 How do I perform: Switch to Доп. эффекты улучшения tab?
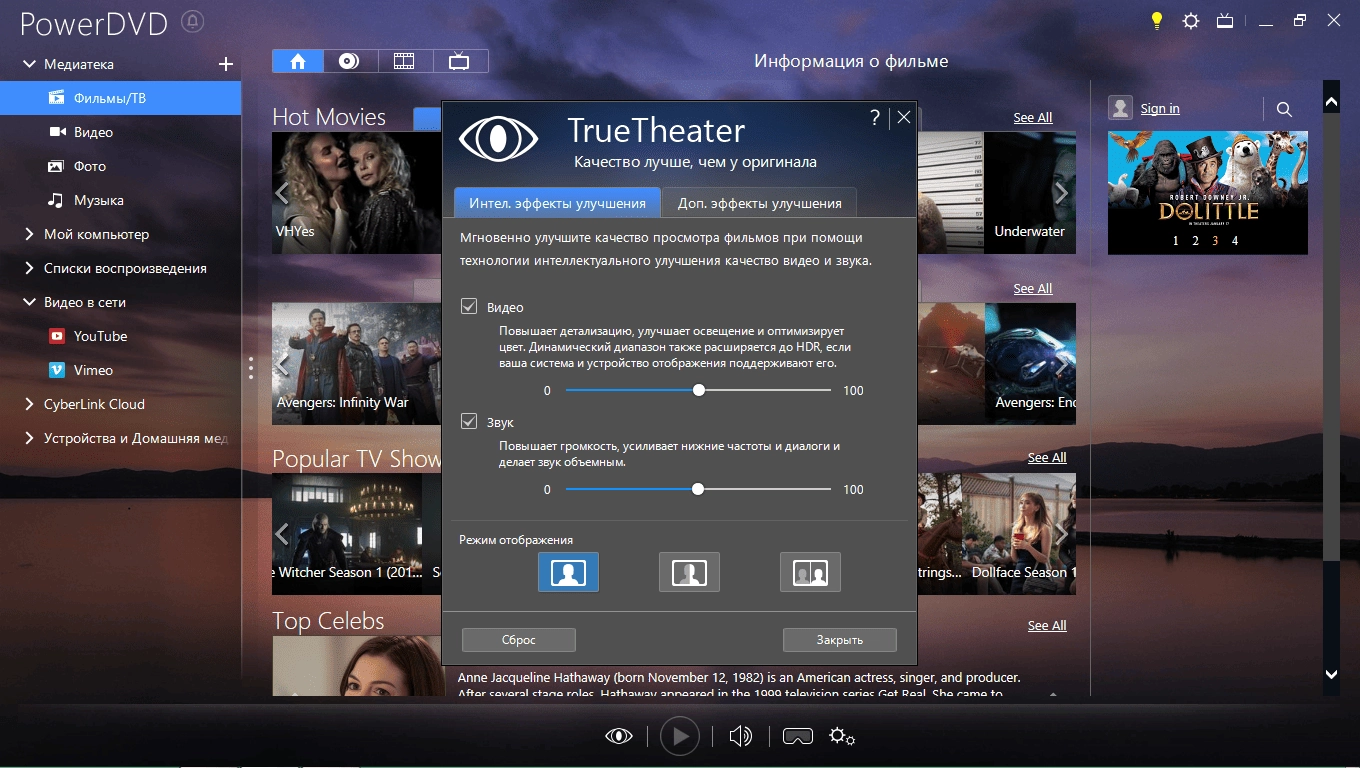click(759, 203)
